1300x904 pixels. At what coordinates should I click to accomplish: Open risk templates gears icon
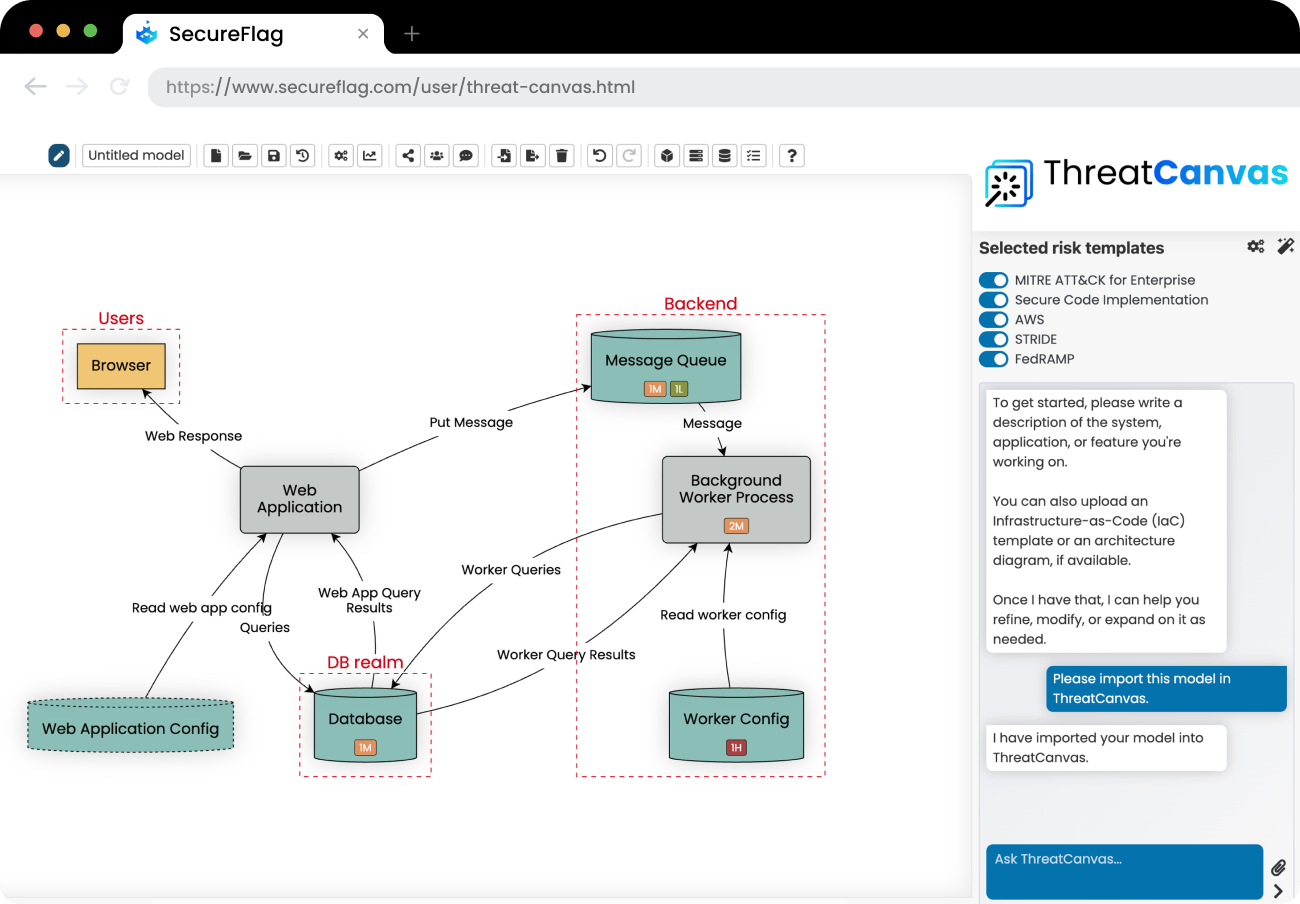(1256, 247)
